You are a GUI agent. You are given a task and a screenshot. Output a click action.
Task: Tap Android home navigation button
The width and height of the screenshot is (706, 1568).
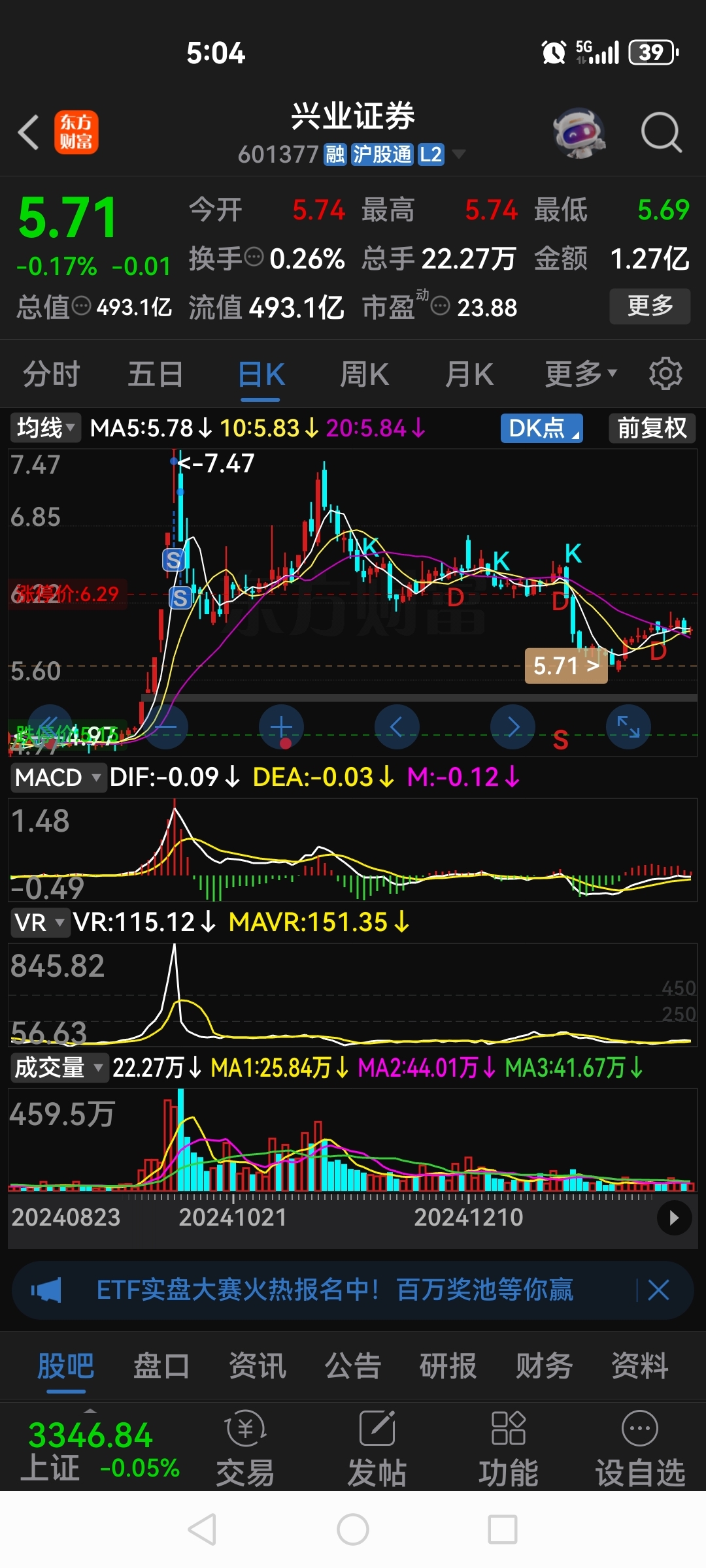click(353, 1529)
